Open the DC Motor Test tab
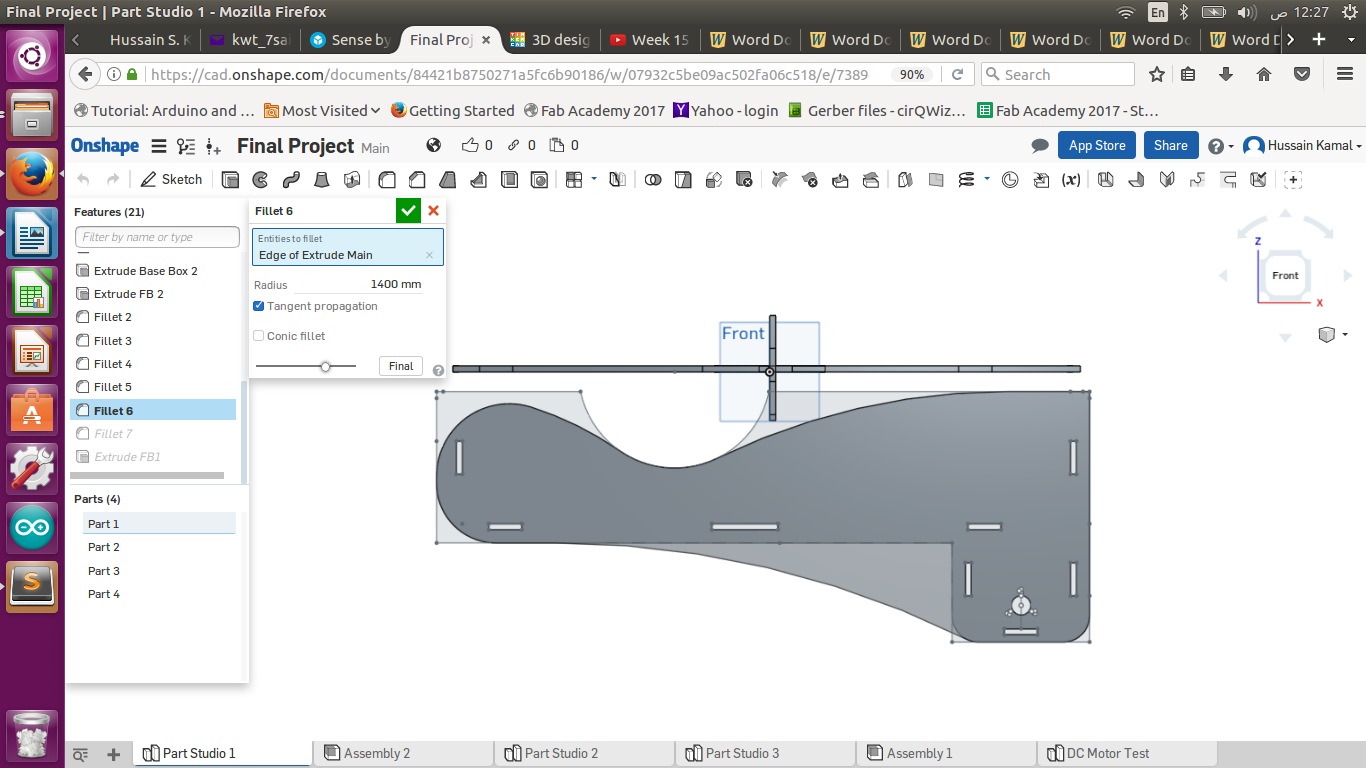Viewport: 1366px width, 768px height. coord(1108,753)
